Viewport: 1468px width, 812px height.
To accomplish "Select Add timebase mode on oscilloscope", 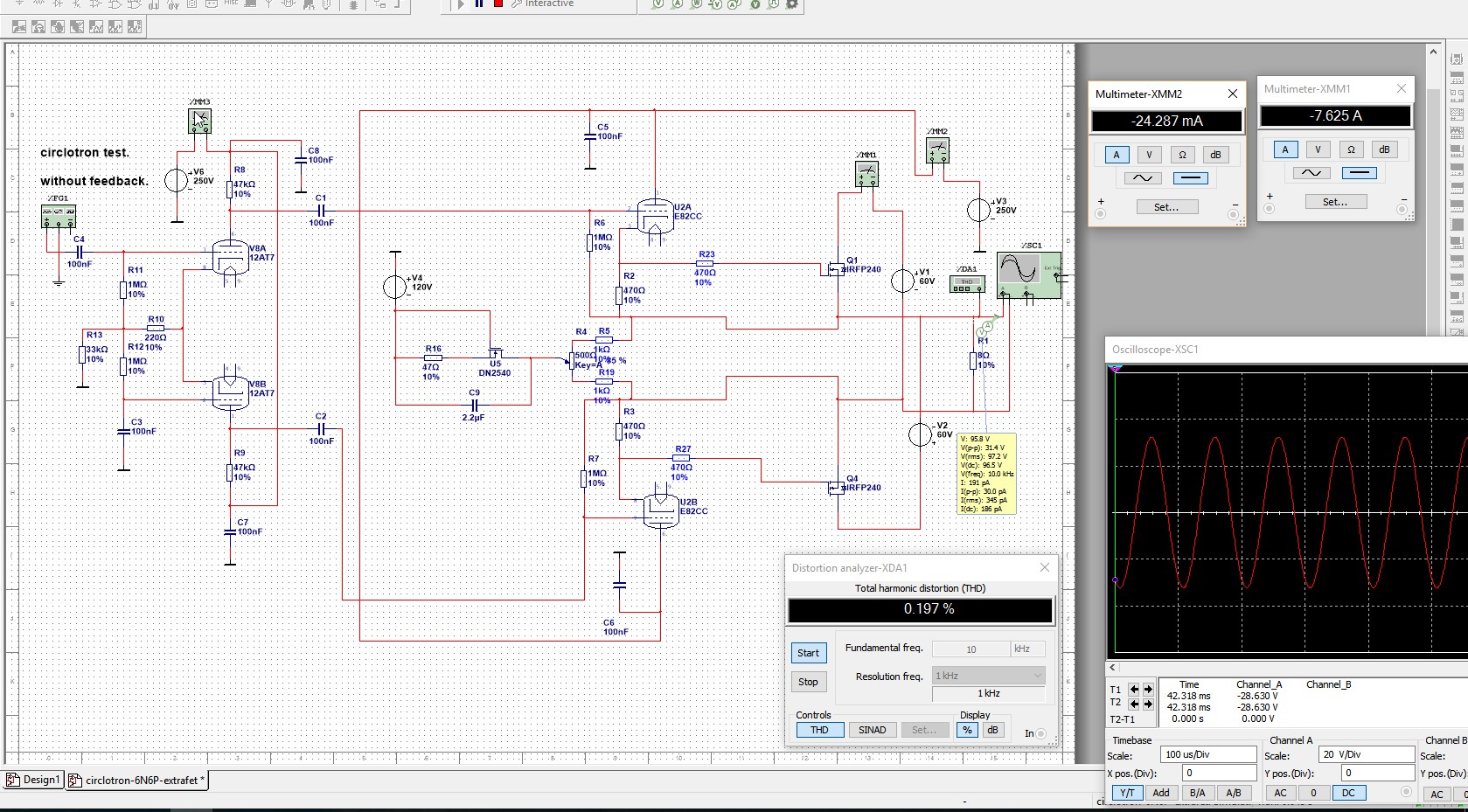I will (1161, 793).
